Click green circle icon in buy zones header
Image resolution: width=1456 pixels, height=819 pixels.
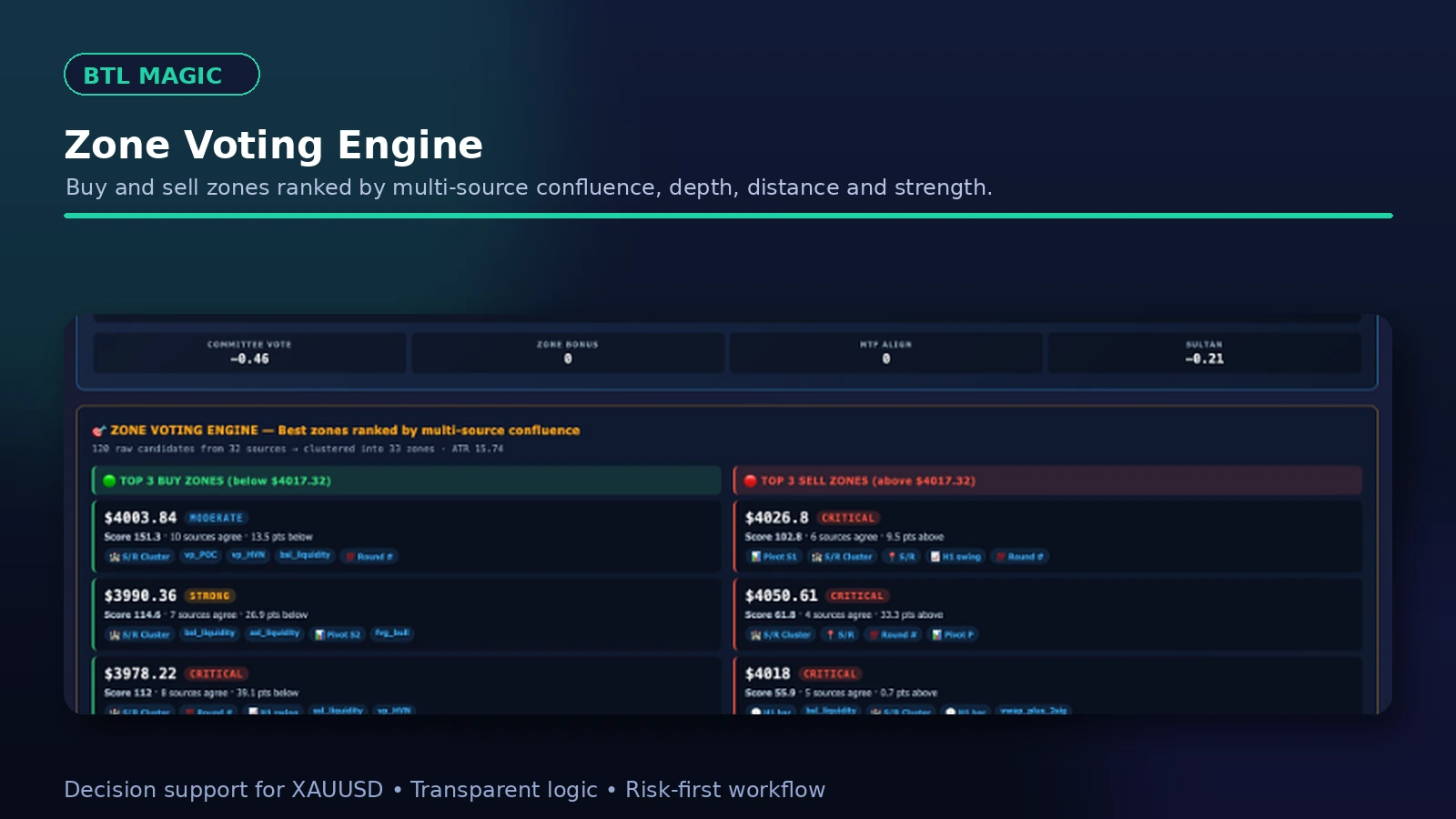[109, 480]
